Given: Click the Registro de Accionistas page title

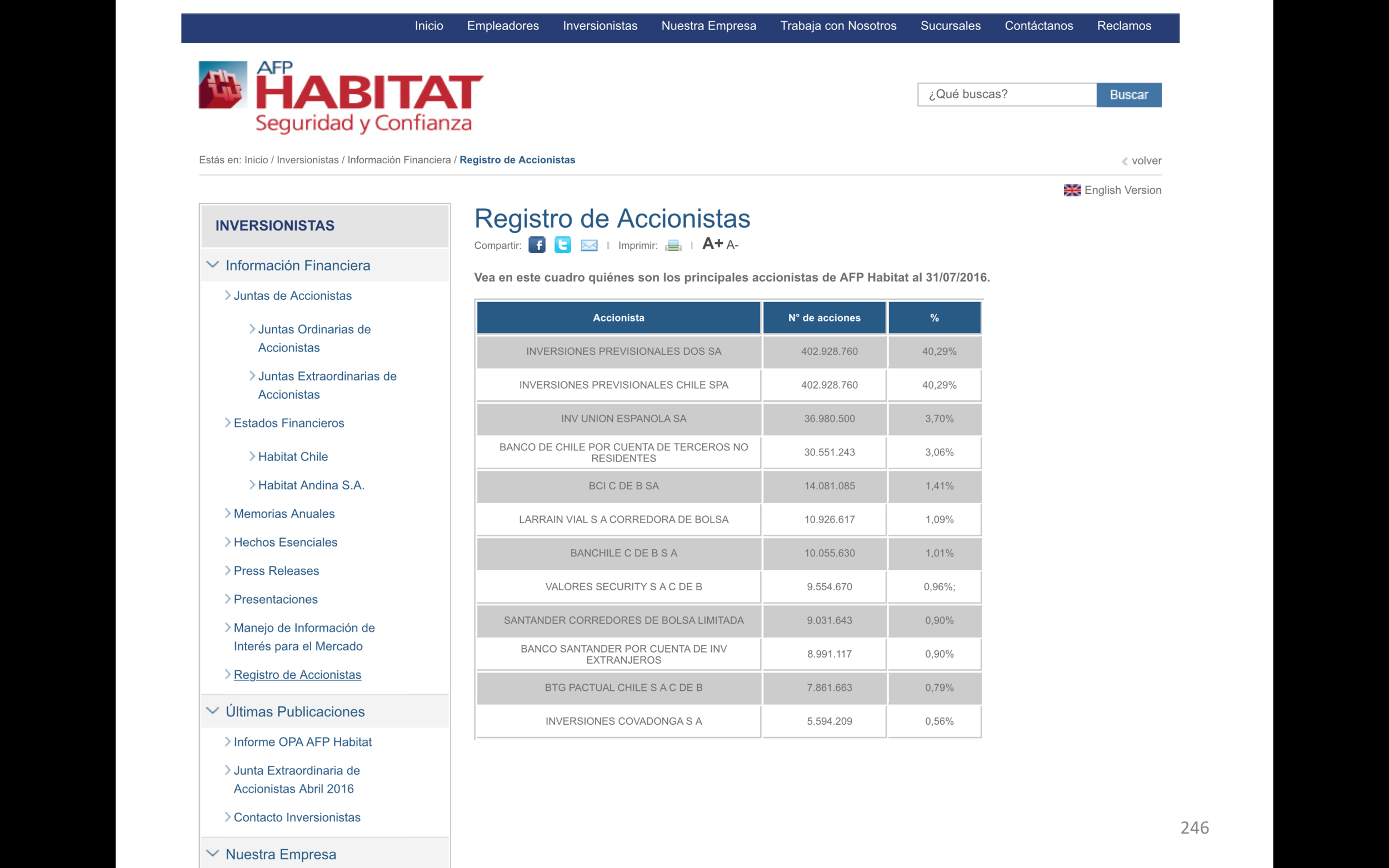Looking at the screenshot, I should pyautogui.click(x=612, y=219).
